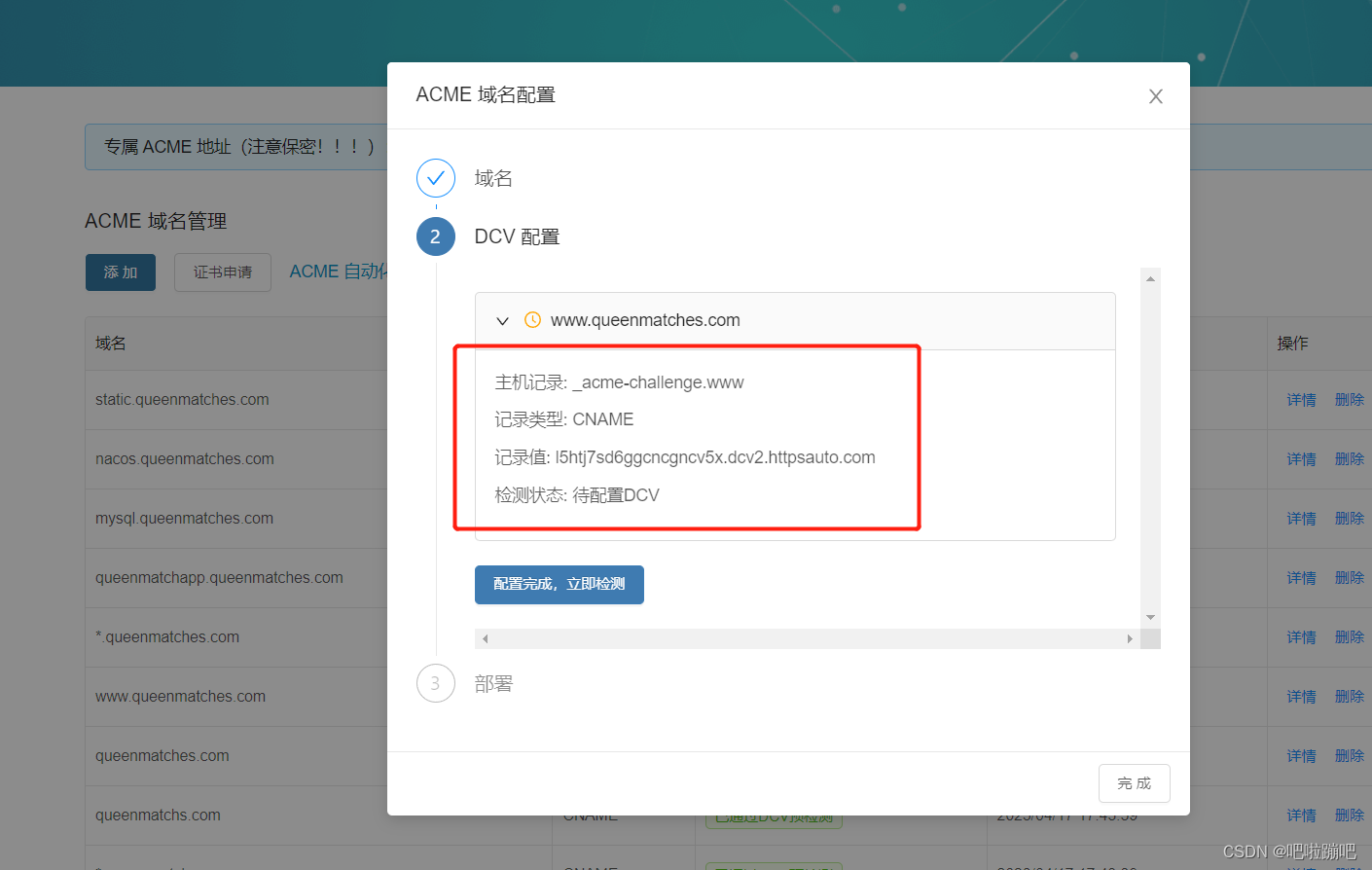Open 详情 for queenmatchs.com row
The height and width of the screenshot is (870, 1372).
pyautogui.click(x=1301, y=815)
